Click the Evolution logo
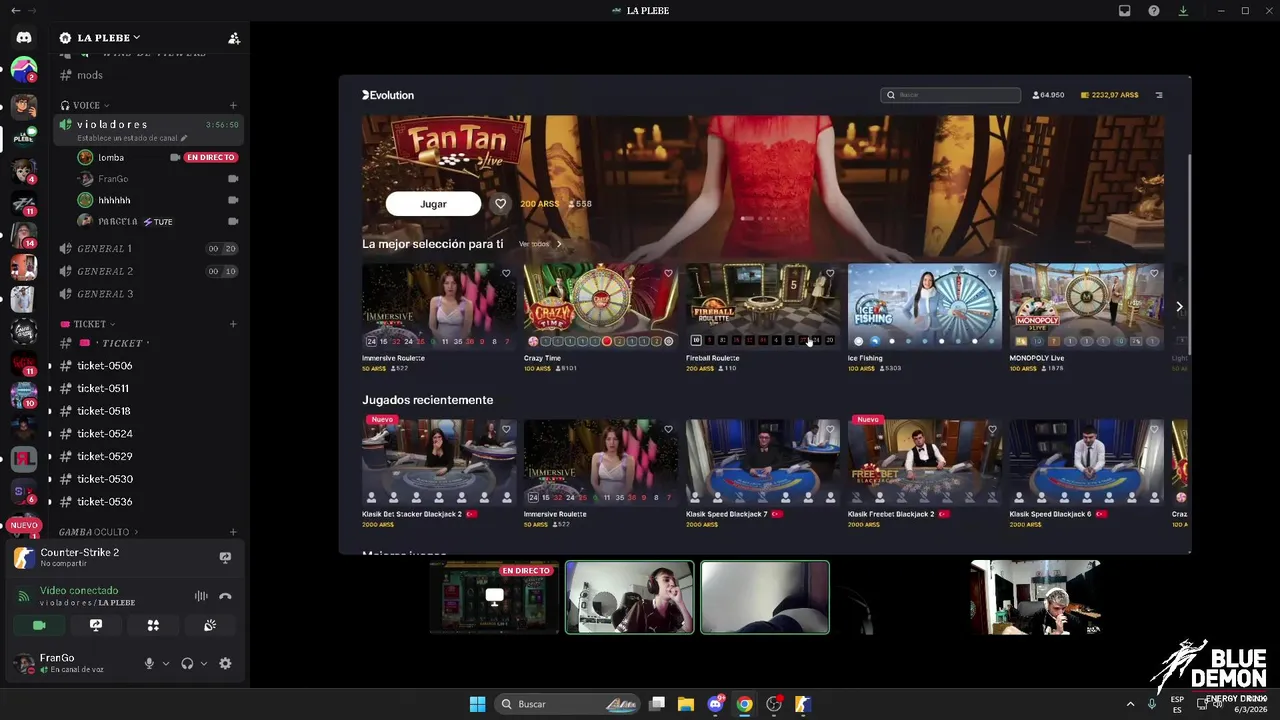 [x=388, y=95]
